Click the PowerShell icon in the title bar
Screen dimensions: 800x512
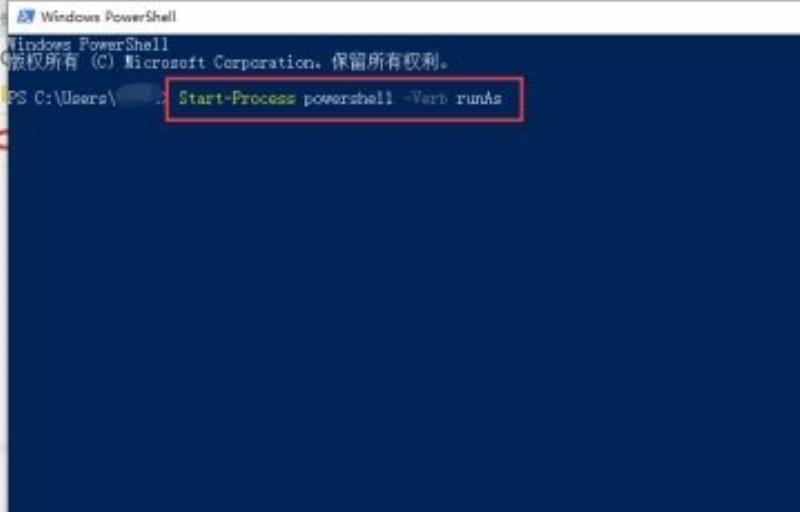pyautogui.click(x=26, y=16)
